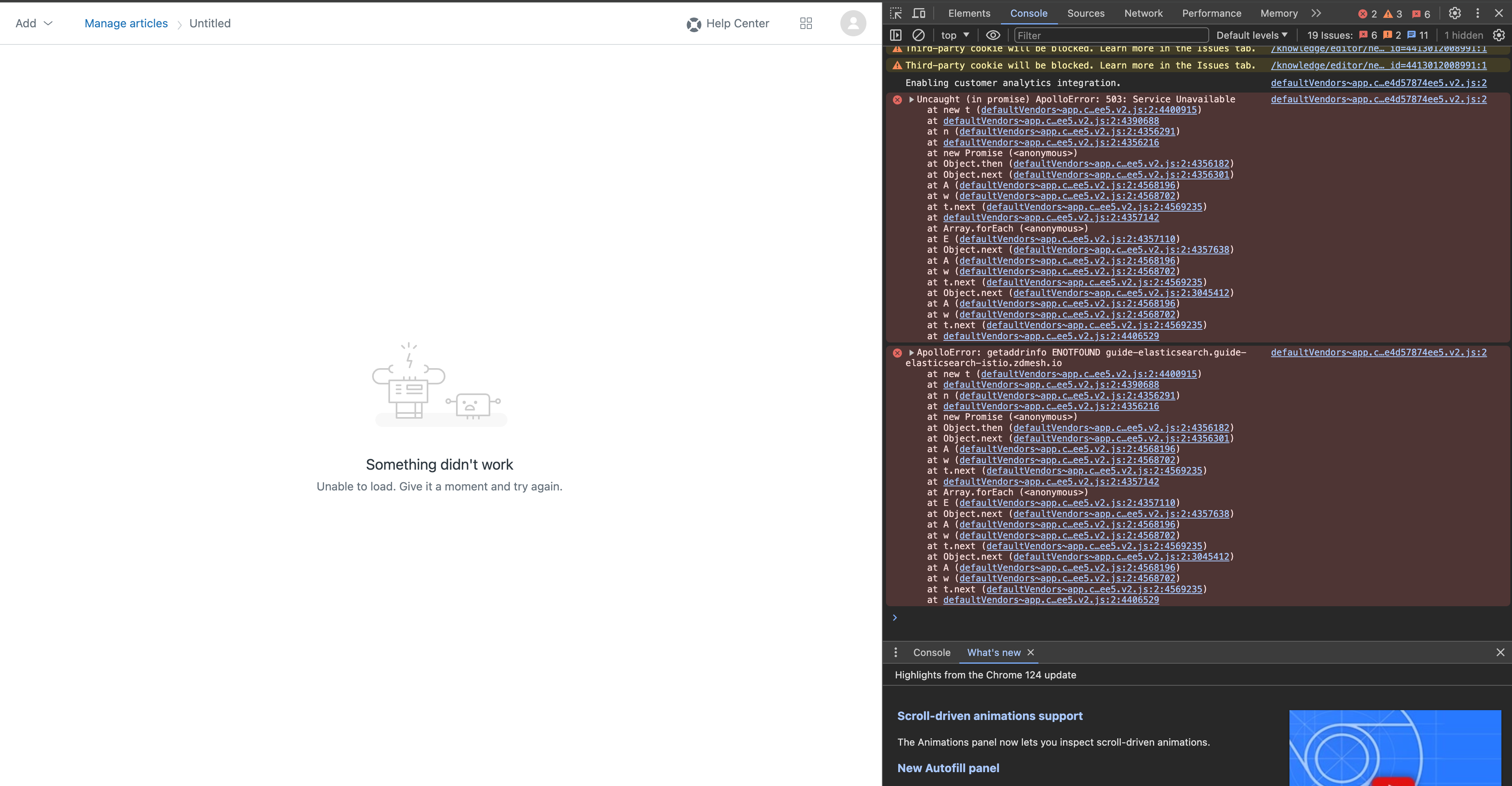Open the Help Center link
The width and height of the screenshot is (1512, 786).
tap(728, 24)
